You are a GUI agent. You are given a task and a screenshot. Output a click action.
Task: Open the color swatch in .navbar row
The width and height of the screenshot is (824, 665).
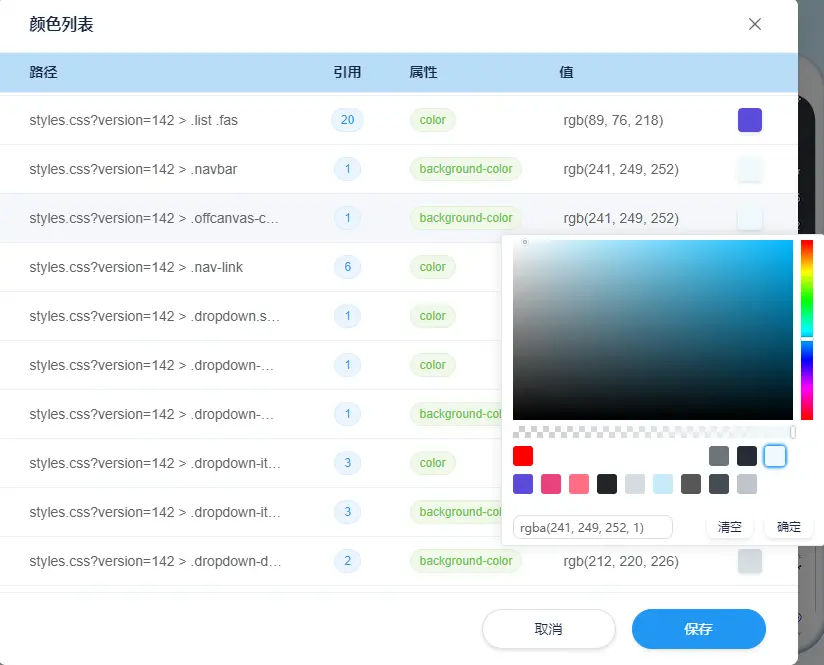pyautogui.click(x=749, y=169)
